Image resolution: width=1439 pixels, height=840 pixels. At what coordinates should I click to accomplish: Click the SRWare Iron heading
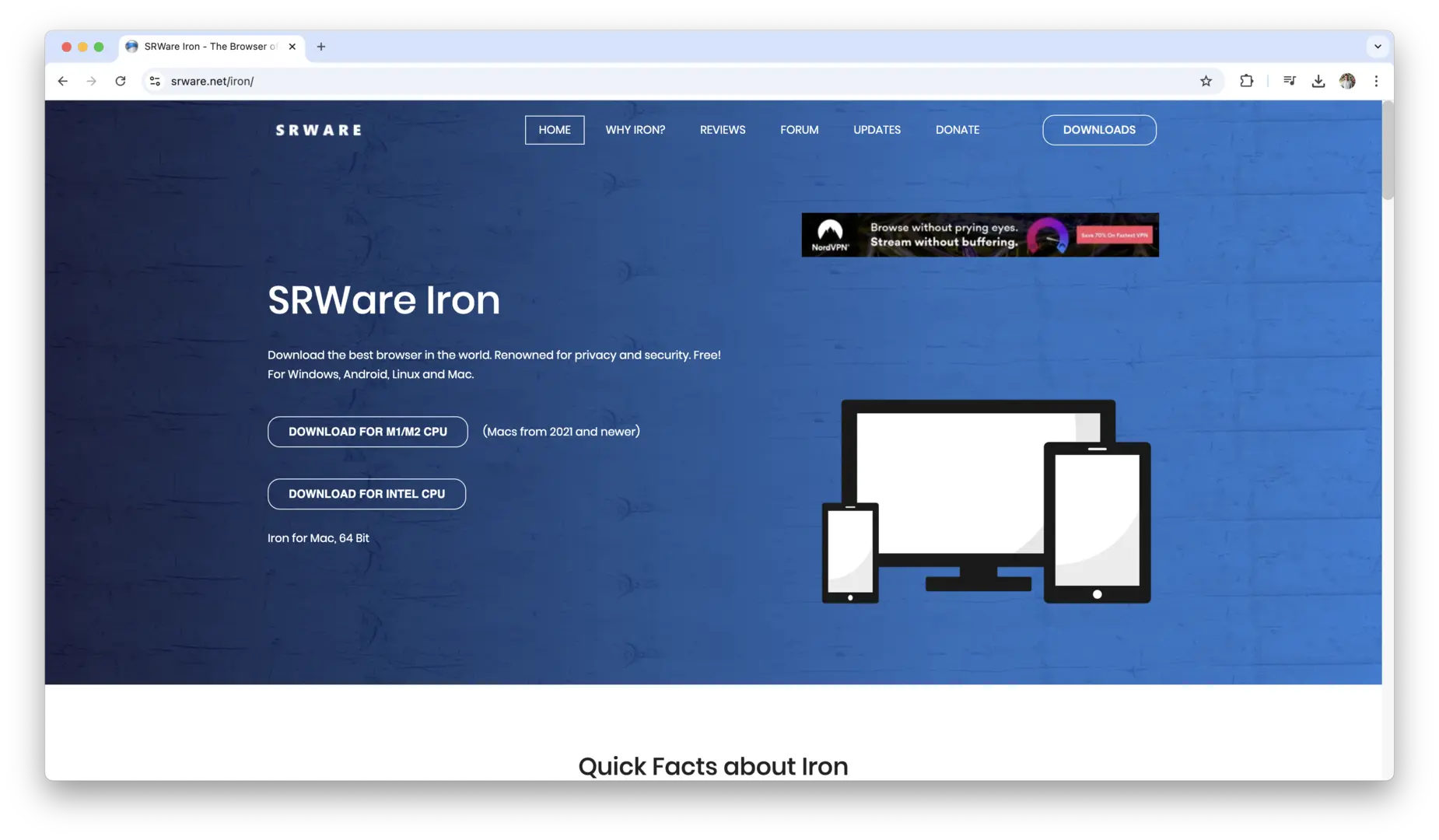383,300
